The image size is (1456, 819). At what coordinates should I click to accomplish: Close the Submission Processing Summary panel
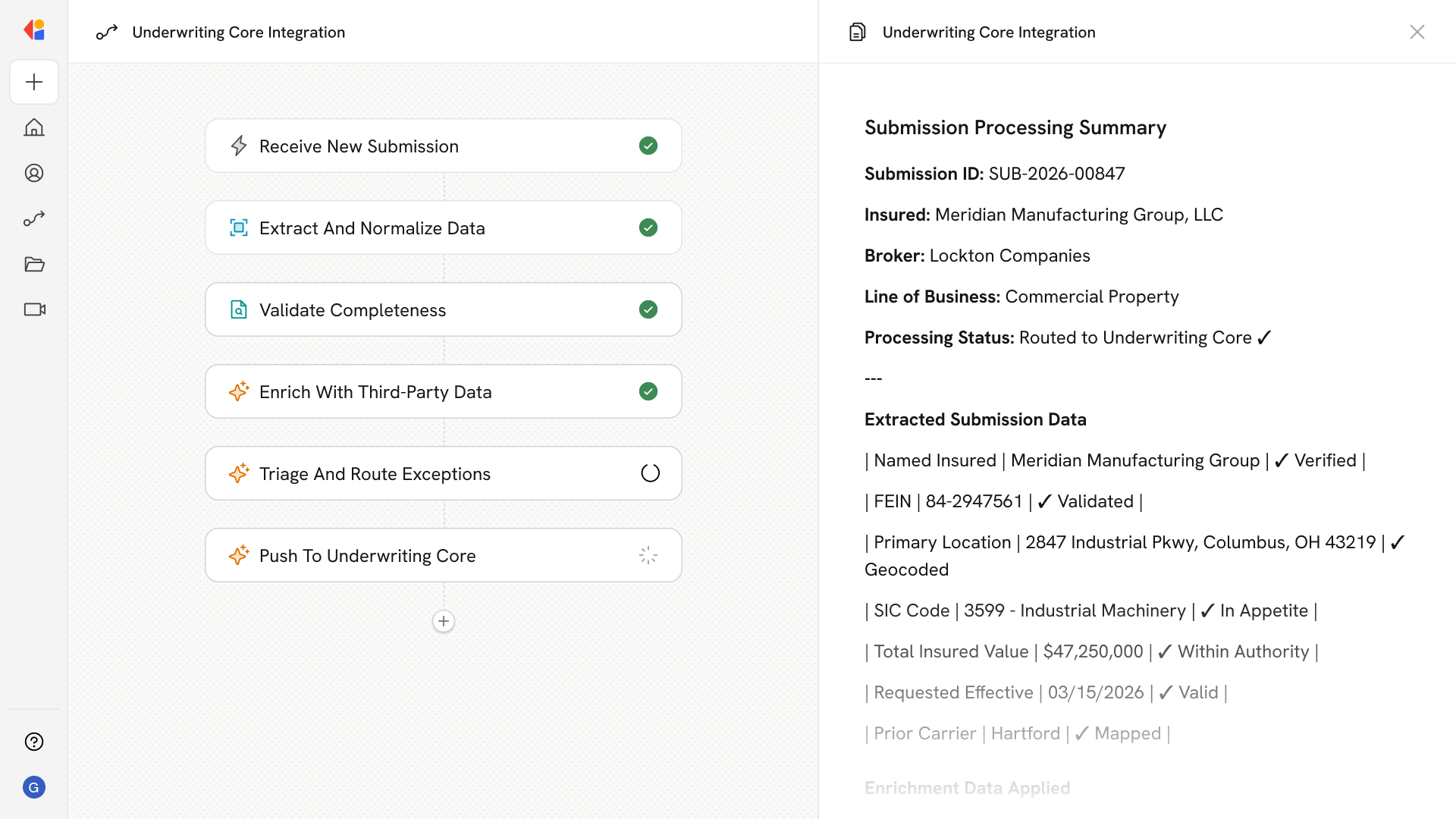pyautogui.click(x=1417, y=32)
